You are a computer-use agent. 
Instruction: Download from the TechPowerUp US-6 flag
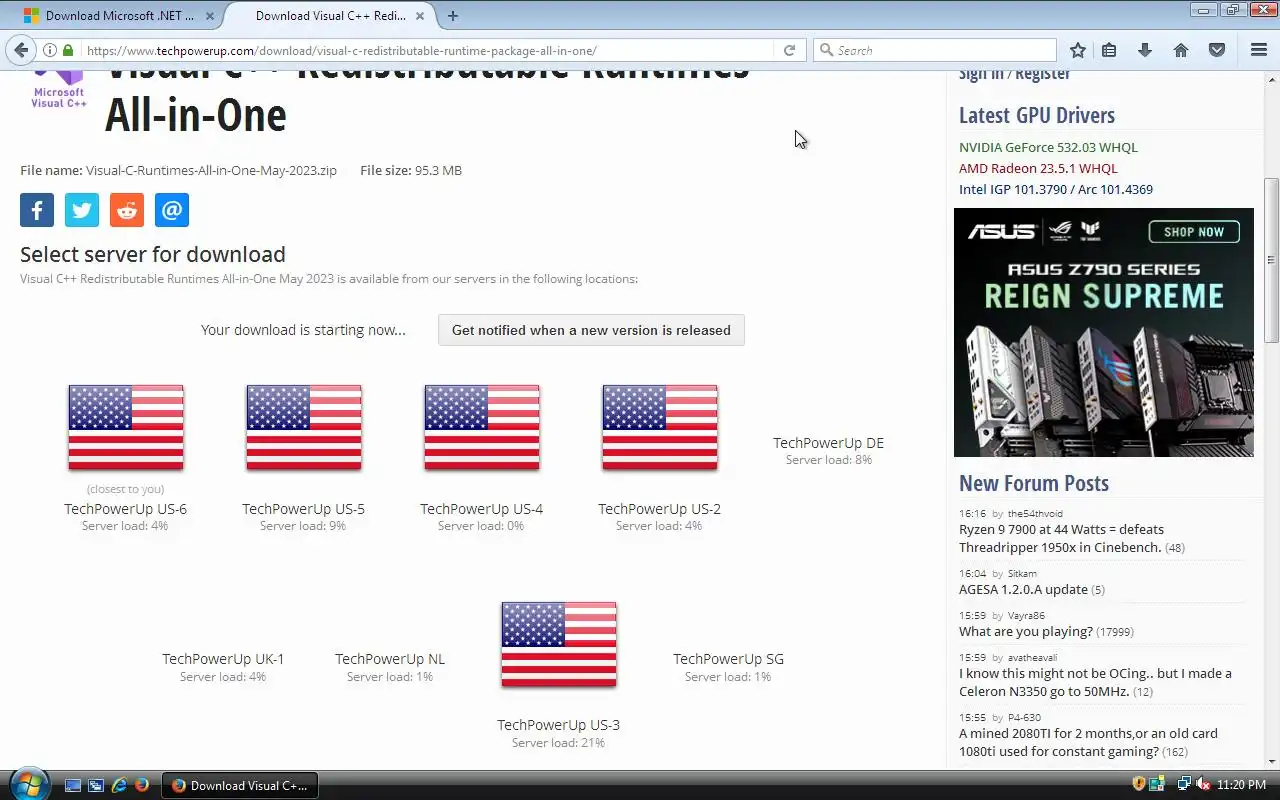[x=126, y=427]
